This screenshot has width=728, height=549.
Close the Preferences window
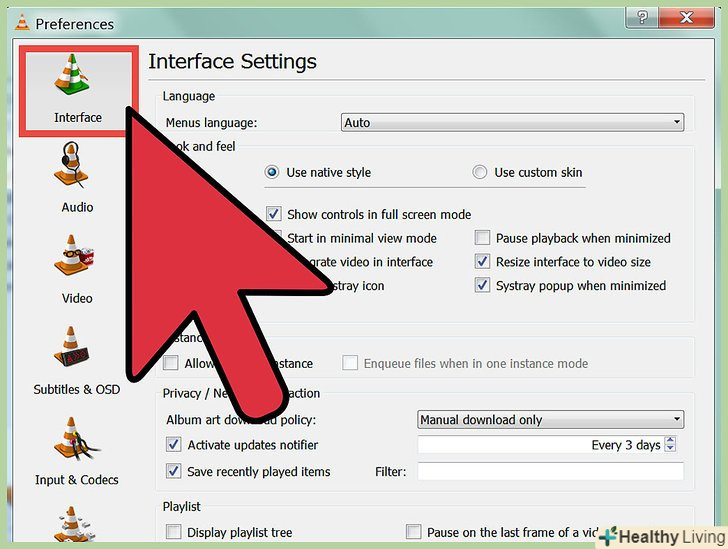click(686, 18)
